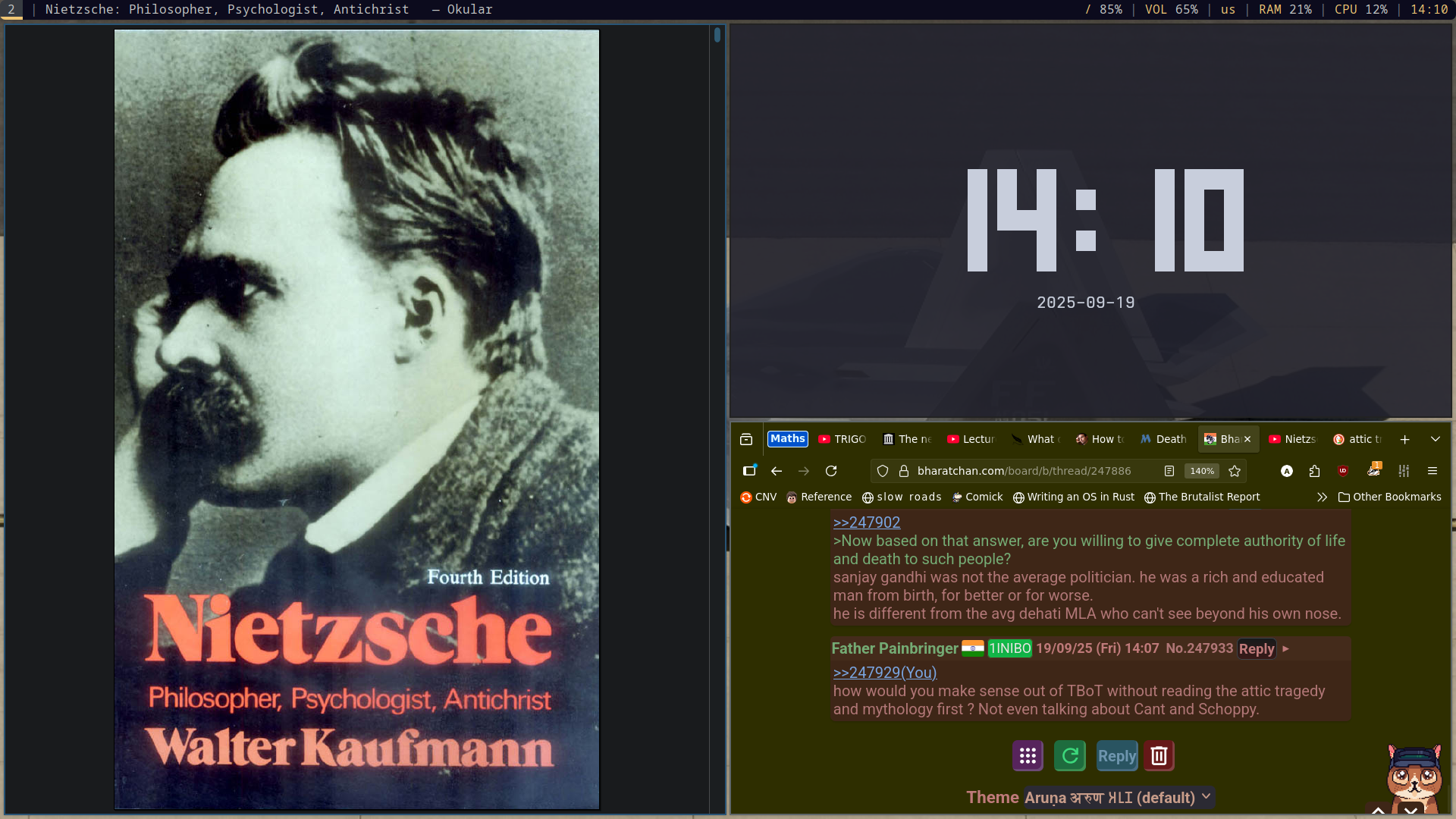This screenshot has height=819, width=1456.
Task: Open 'The Brutalist Report' bookmark
Action: pos(1202,497)
